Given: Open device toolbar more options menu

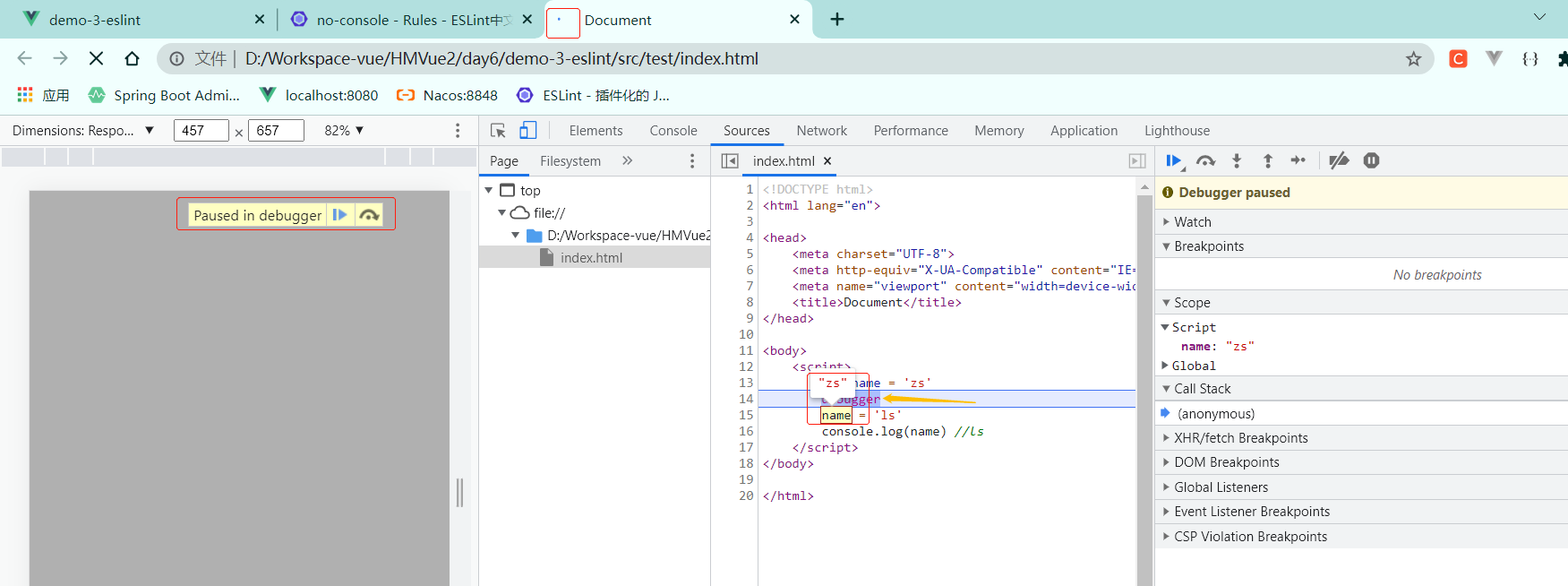Looking at the screenshot, I should 458,131.
